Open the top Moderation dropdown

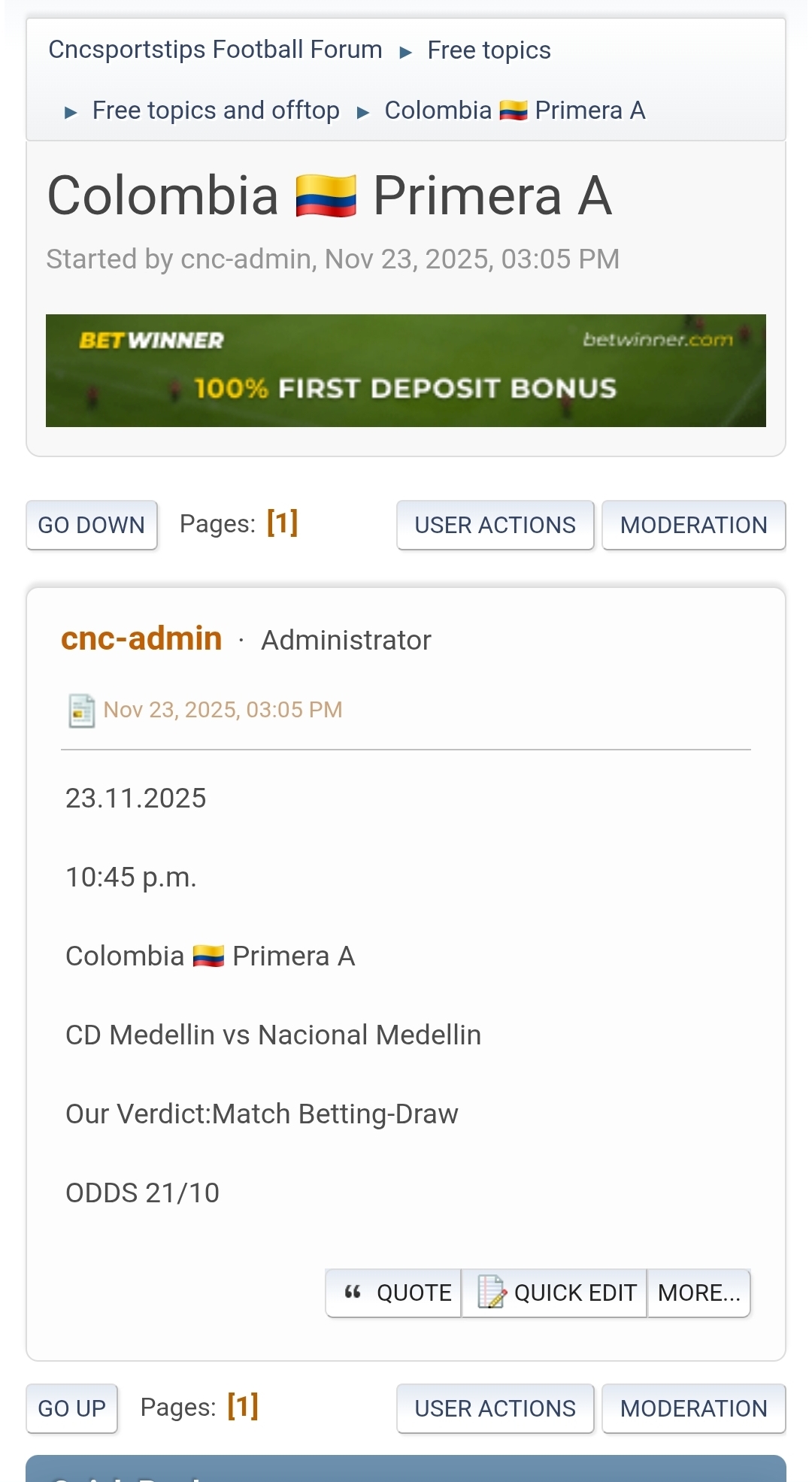[693, 525]
